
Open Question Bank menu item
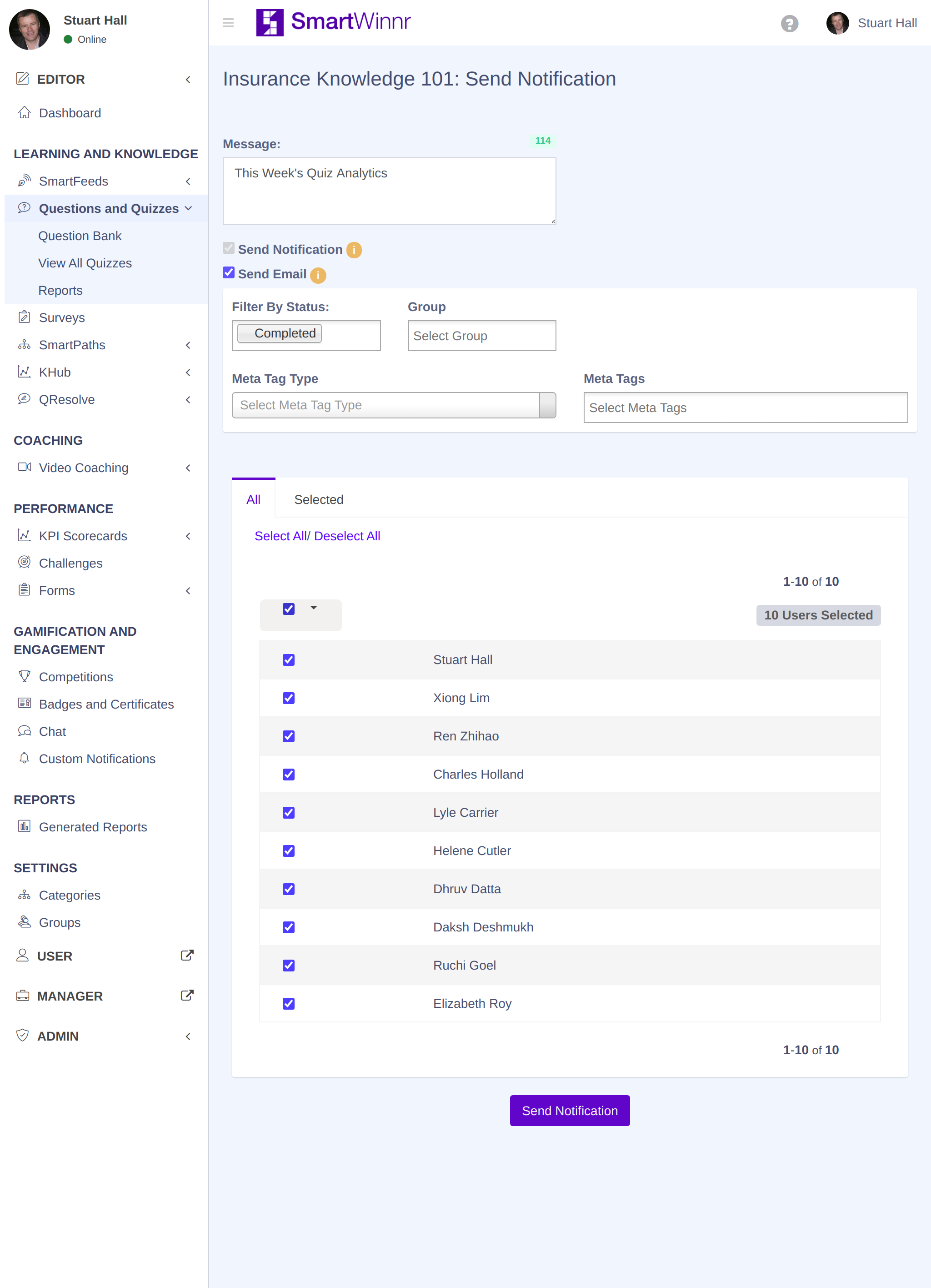pyautogui.click(x=80, y=236)
